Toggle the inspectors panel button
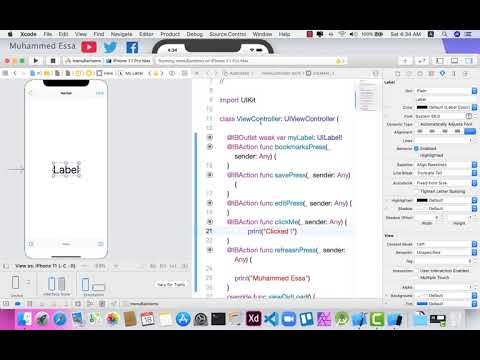 pos(469,61)
